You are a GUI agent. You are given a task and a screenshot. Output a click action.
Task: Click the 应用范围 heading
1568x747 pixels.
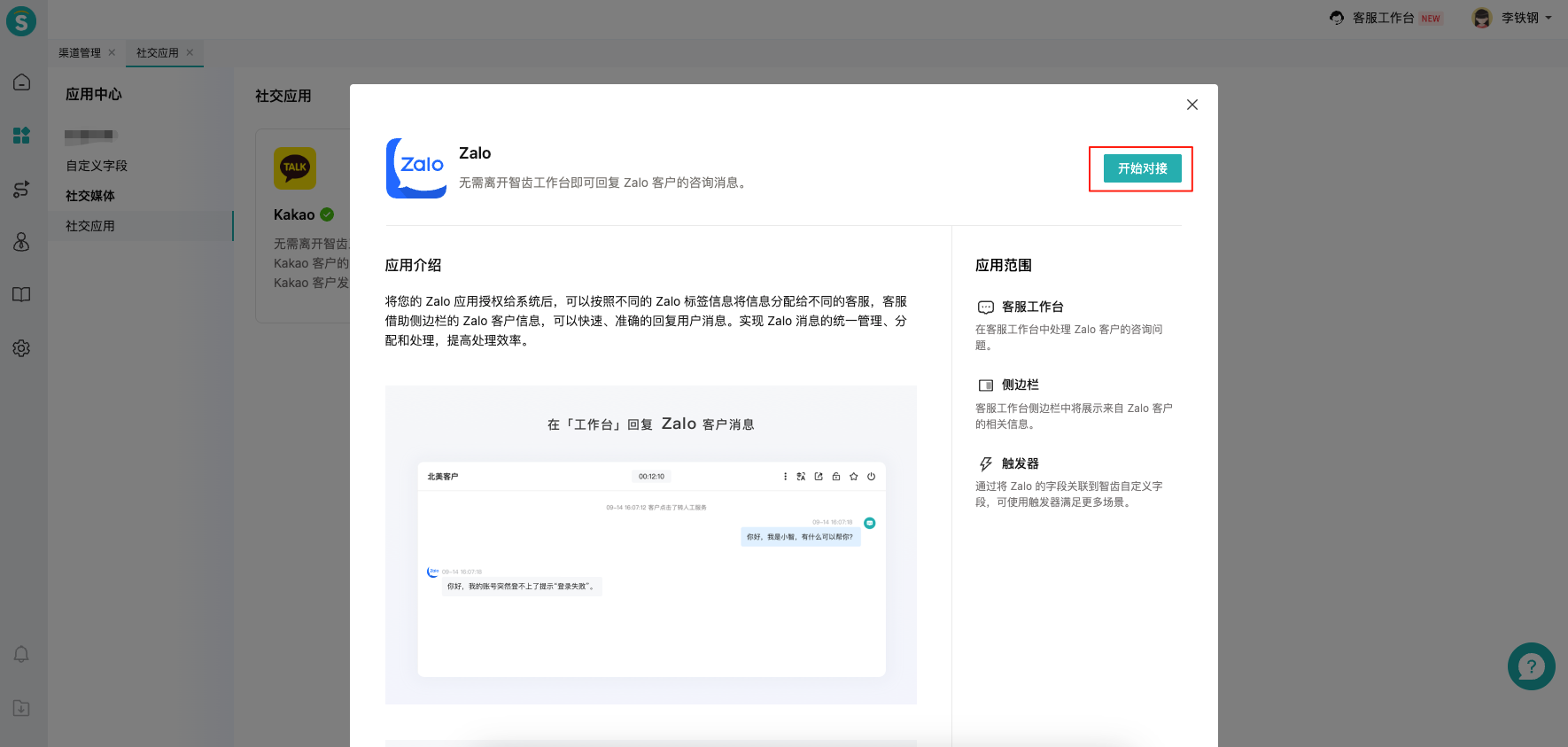click(1004, 265)
